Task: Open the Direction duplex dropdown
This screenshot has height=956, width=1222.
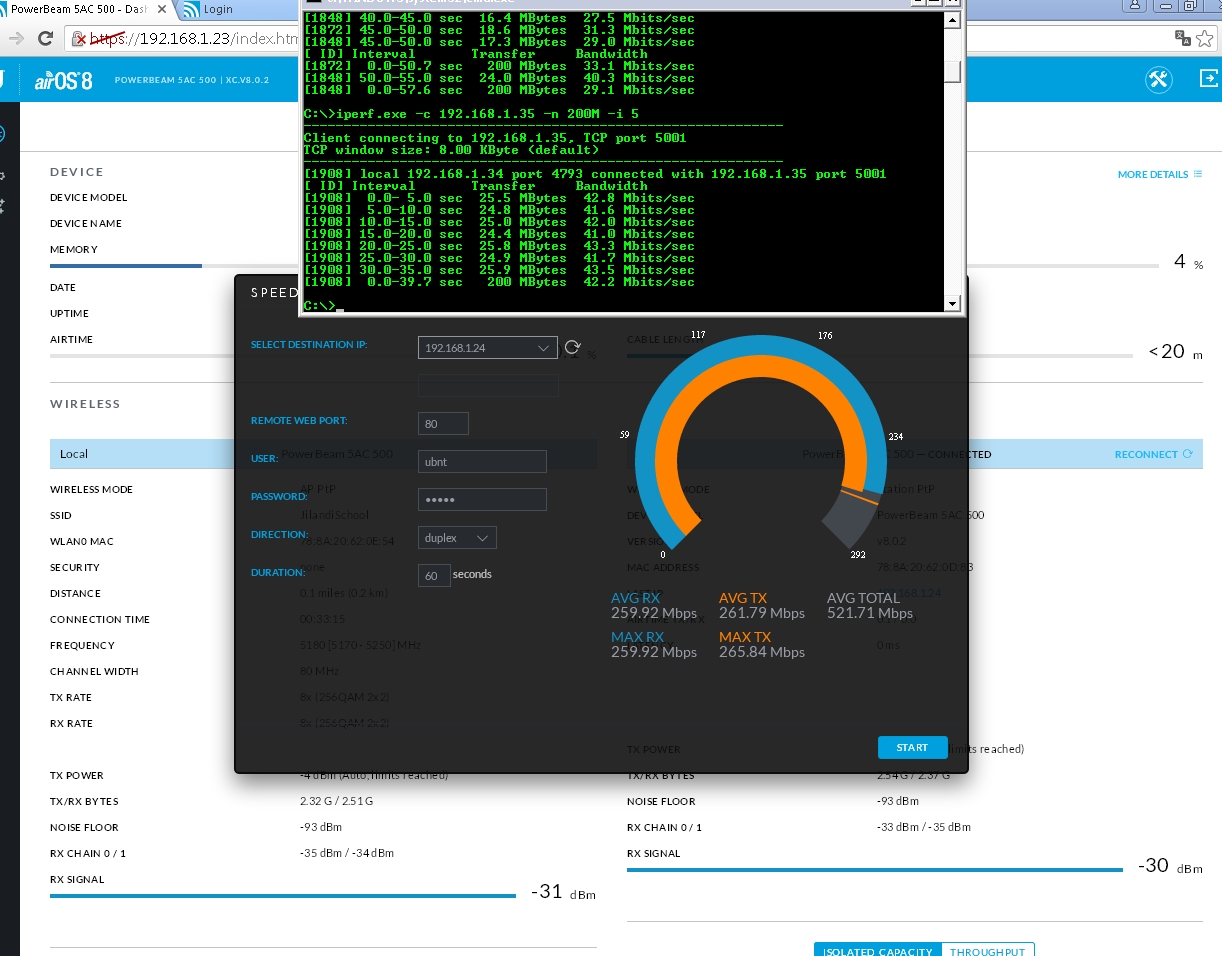Action: (x=457, y=538)
